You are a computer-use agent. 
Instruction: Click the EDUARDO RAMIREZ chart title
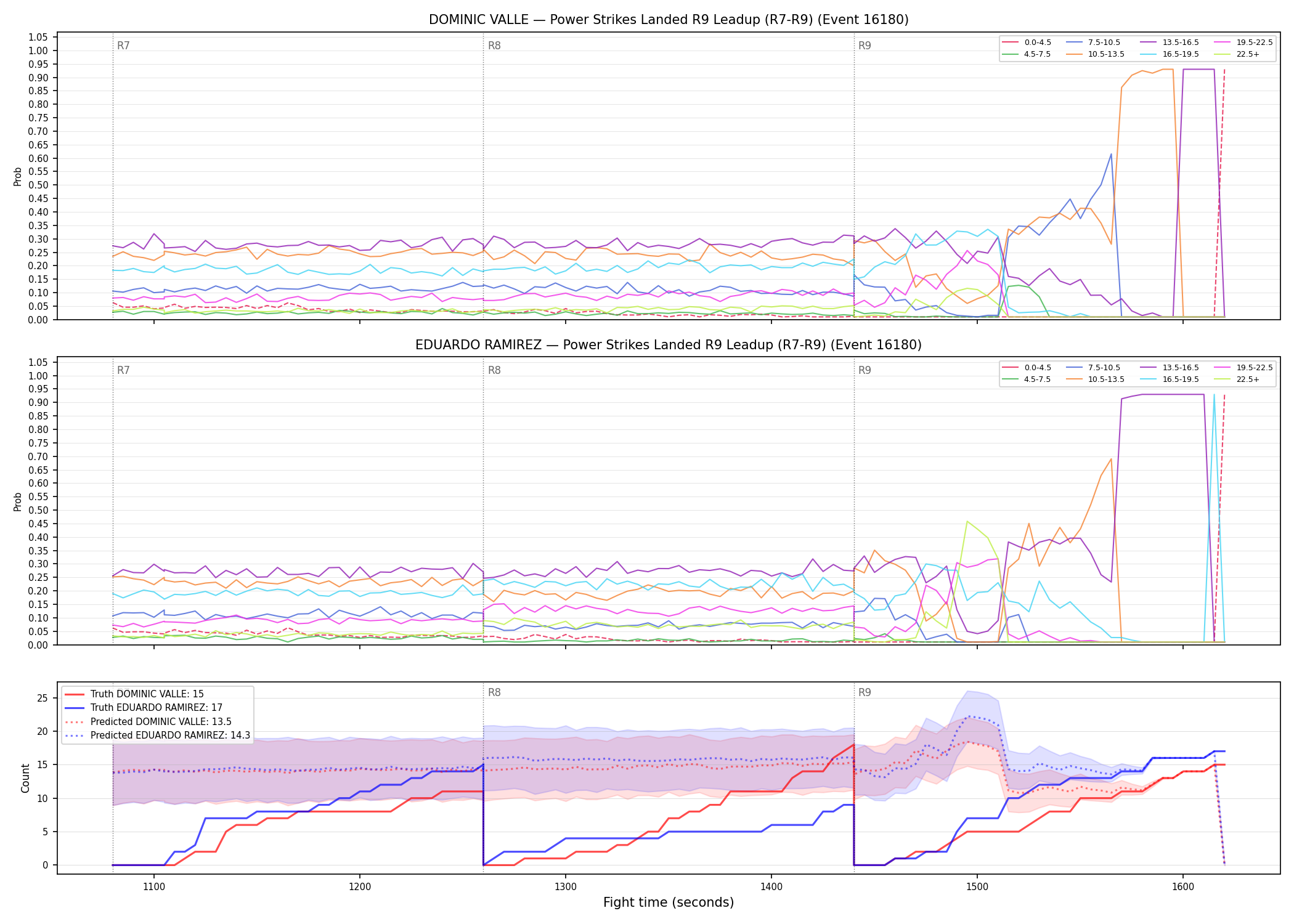[669, 345]
